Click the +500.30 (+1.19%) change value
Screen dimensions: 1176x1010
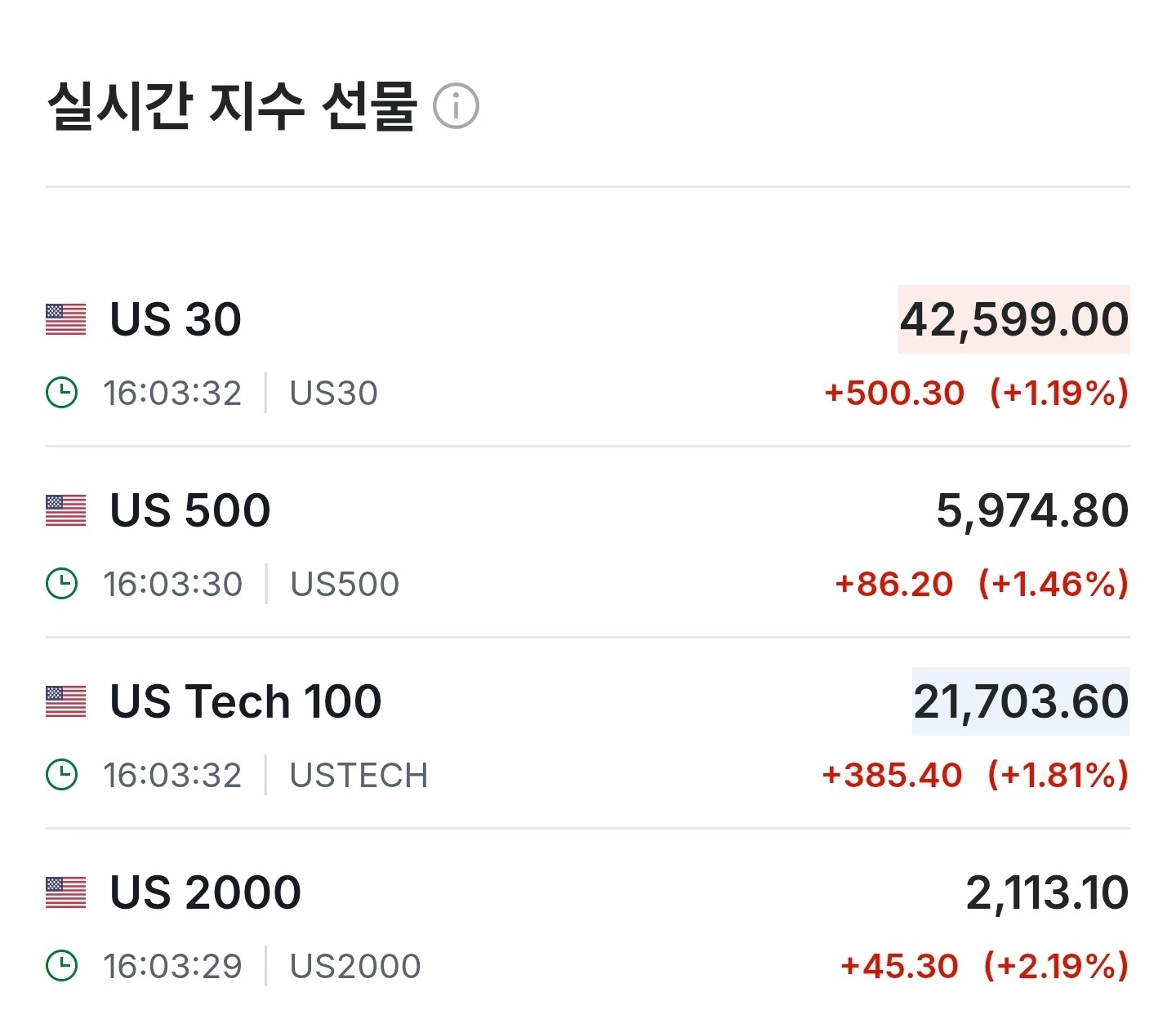(976, 393)
